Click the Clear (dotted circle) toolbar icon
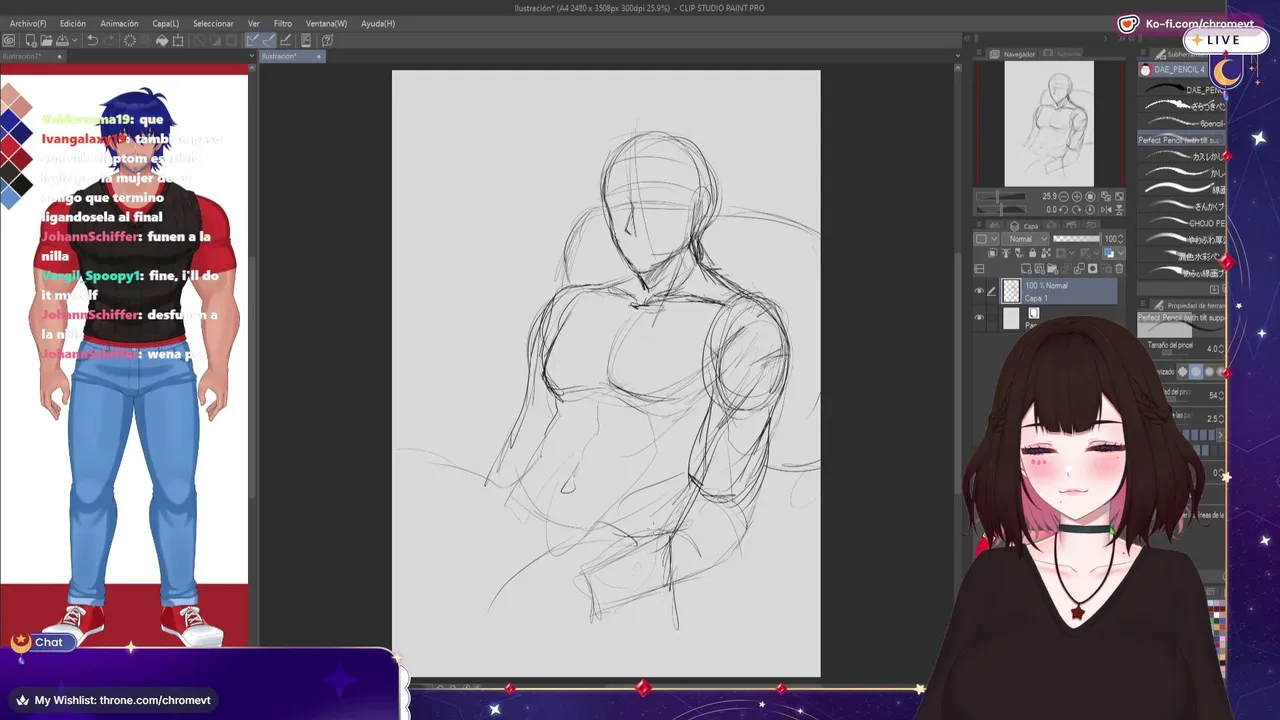Viewport: 1280px width, 720px height. click(x=129, y=41)
